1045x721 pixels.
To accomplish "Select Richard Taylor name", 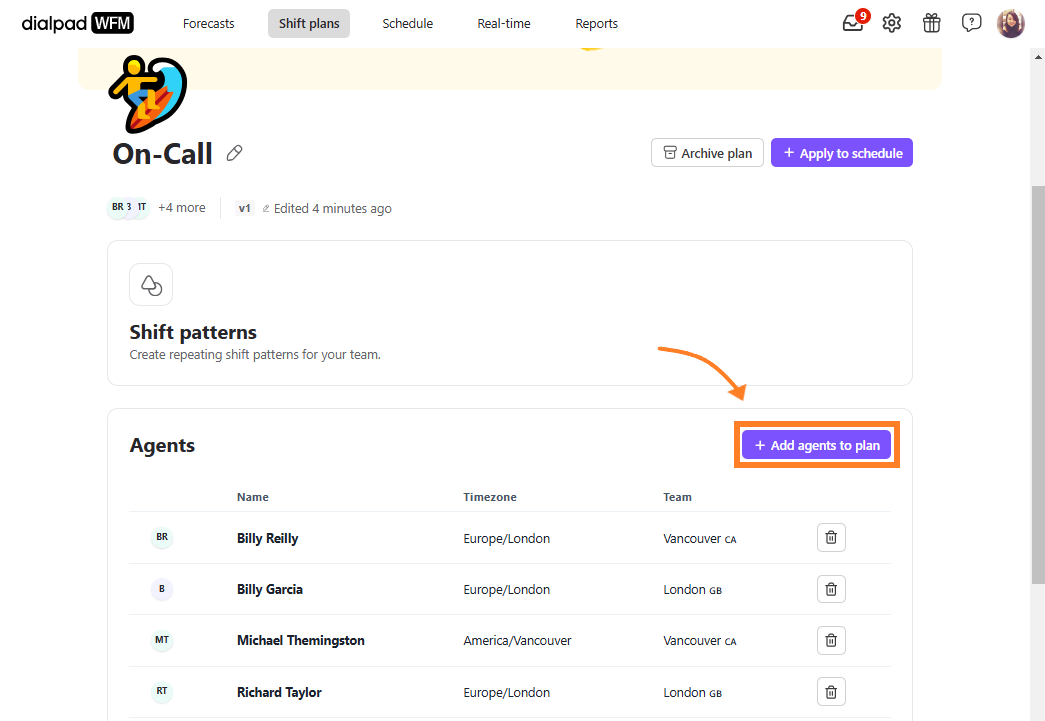I will pos(279,692).
